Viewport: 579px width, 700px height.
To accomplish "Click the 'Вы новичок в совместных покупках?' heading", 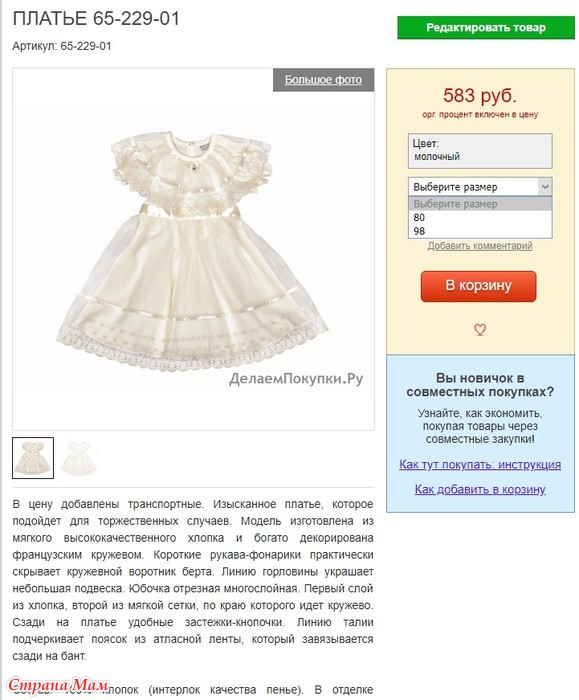I will coord(480,385).
